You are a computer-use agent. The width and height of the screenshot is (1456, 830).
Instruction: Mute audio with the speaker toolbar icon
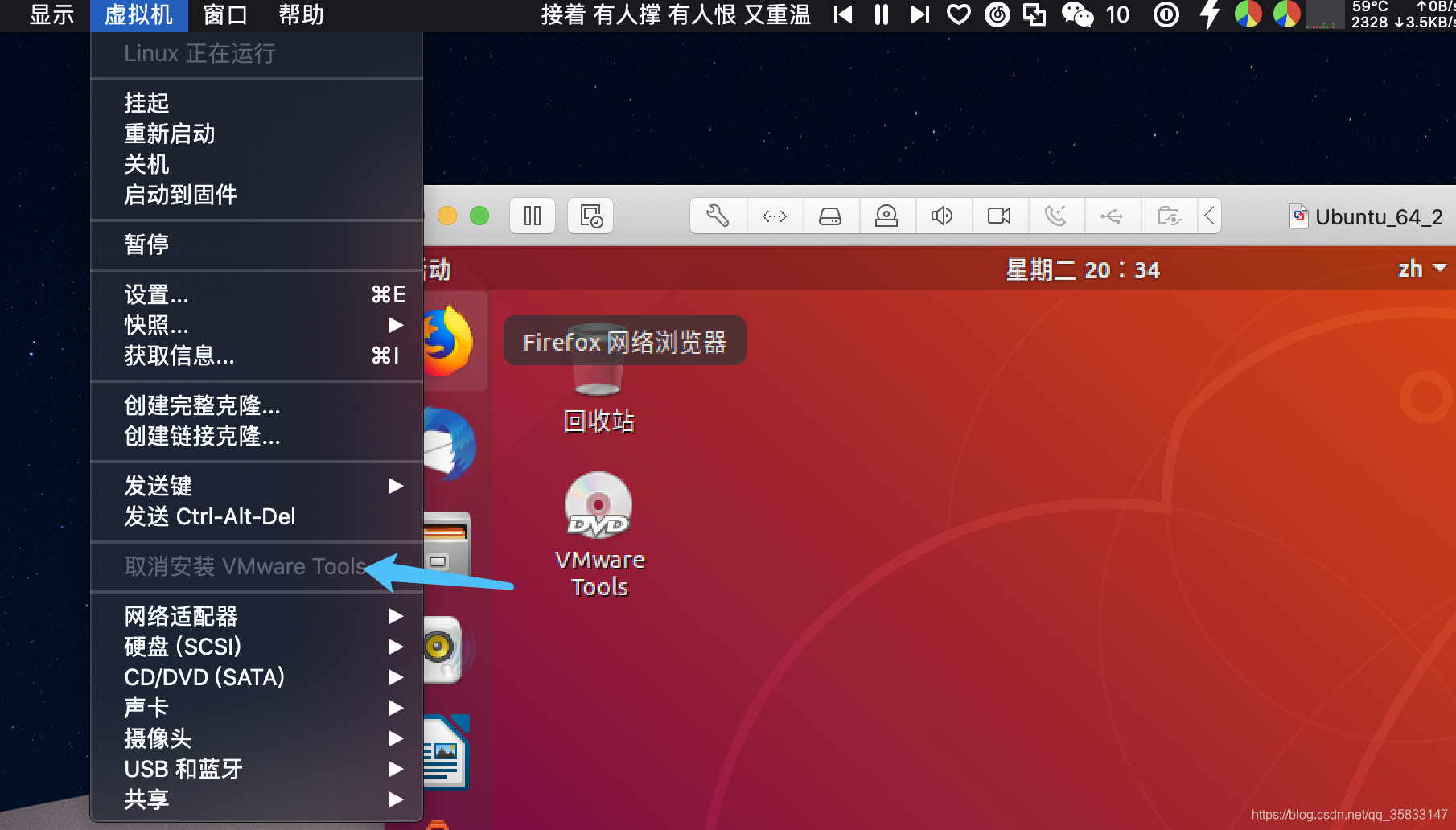pyautogui.click(x=943, y=216)
